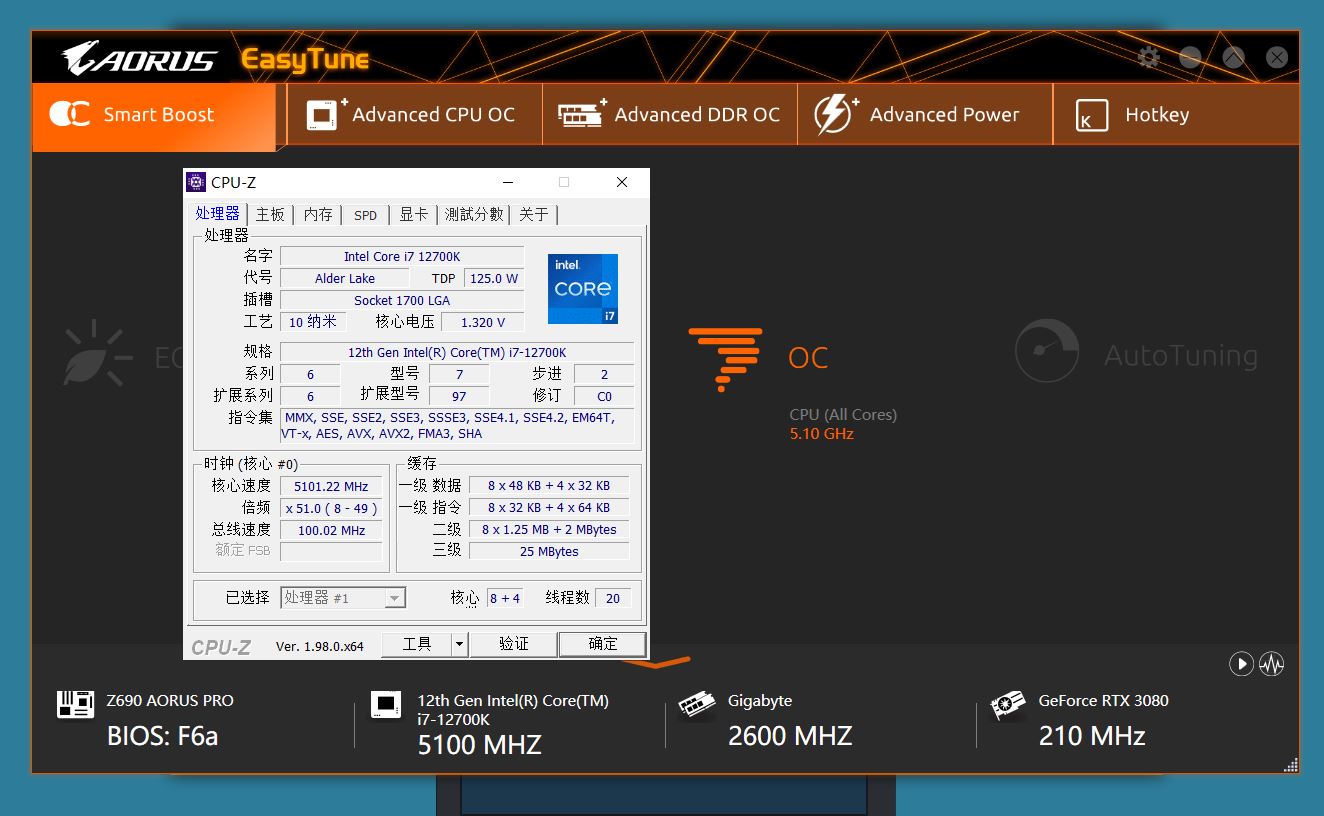Click the Advanced CPU OC chip icon
1324x816 pixels.
pyautogui.click(x=326, y=114)
